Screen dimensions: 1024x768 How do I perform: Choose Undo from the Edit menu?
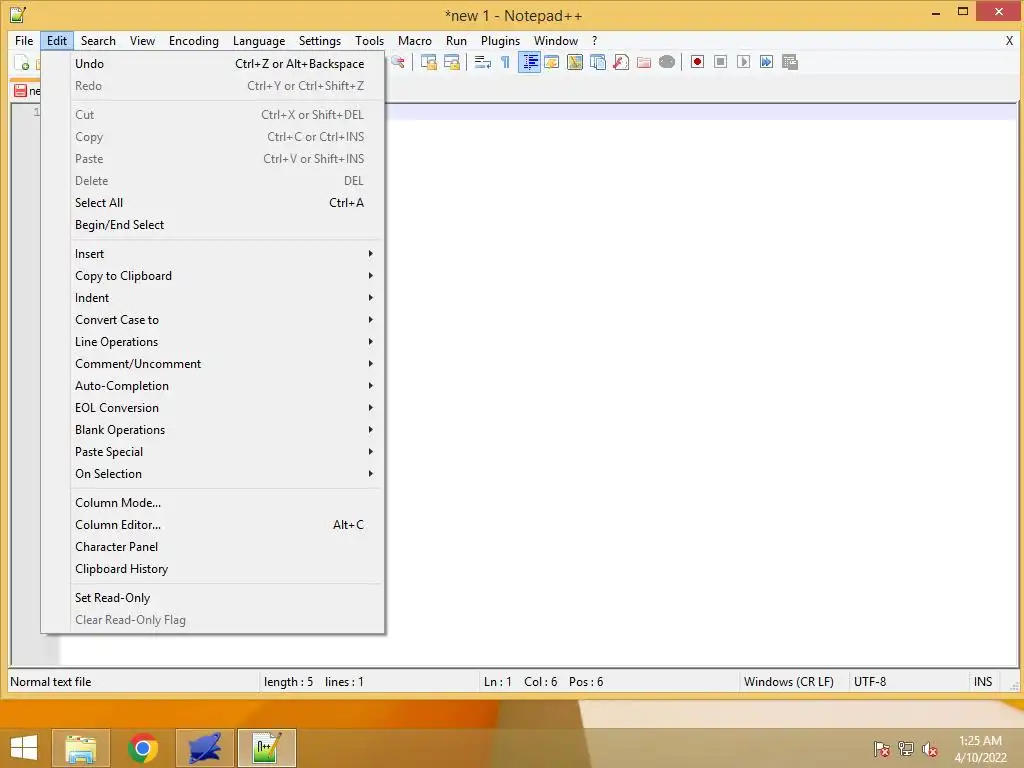pyautogui.click(x=226, y=64)
